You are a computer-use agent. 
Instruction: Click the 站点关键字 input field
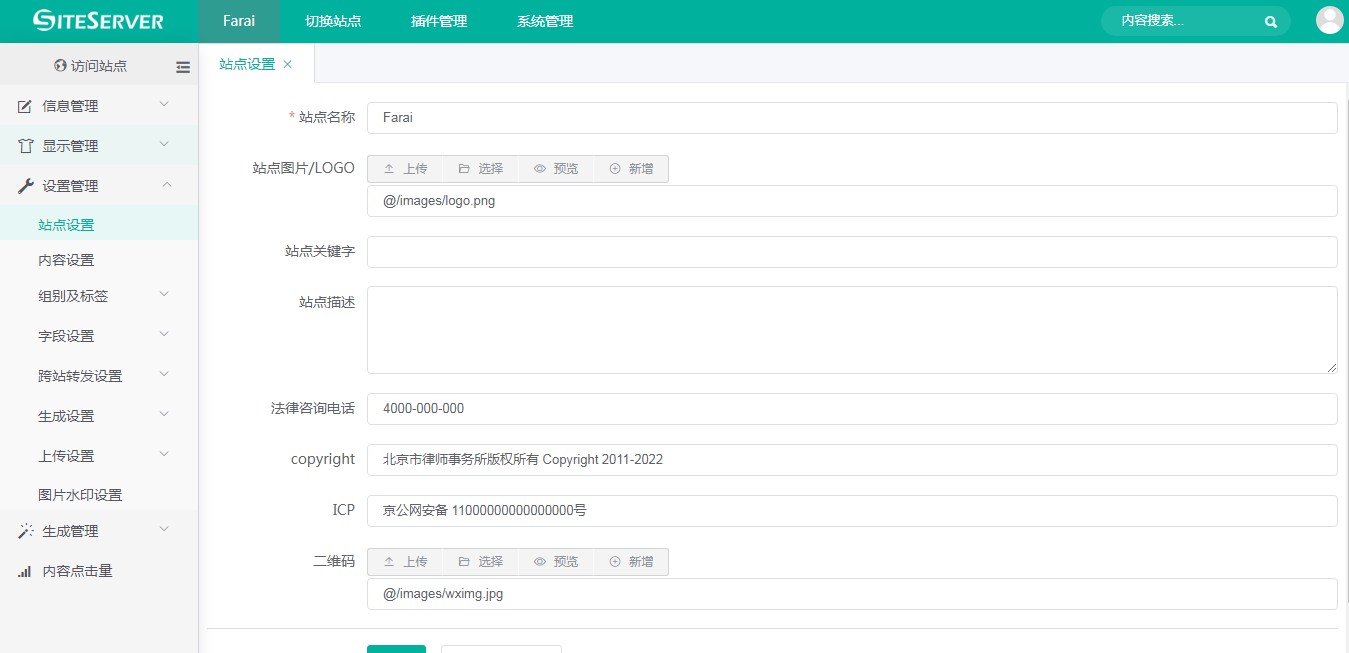pos(851,252)
